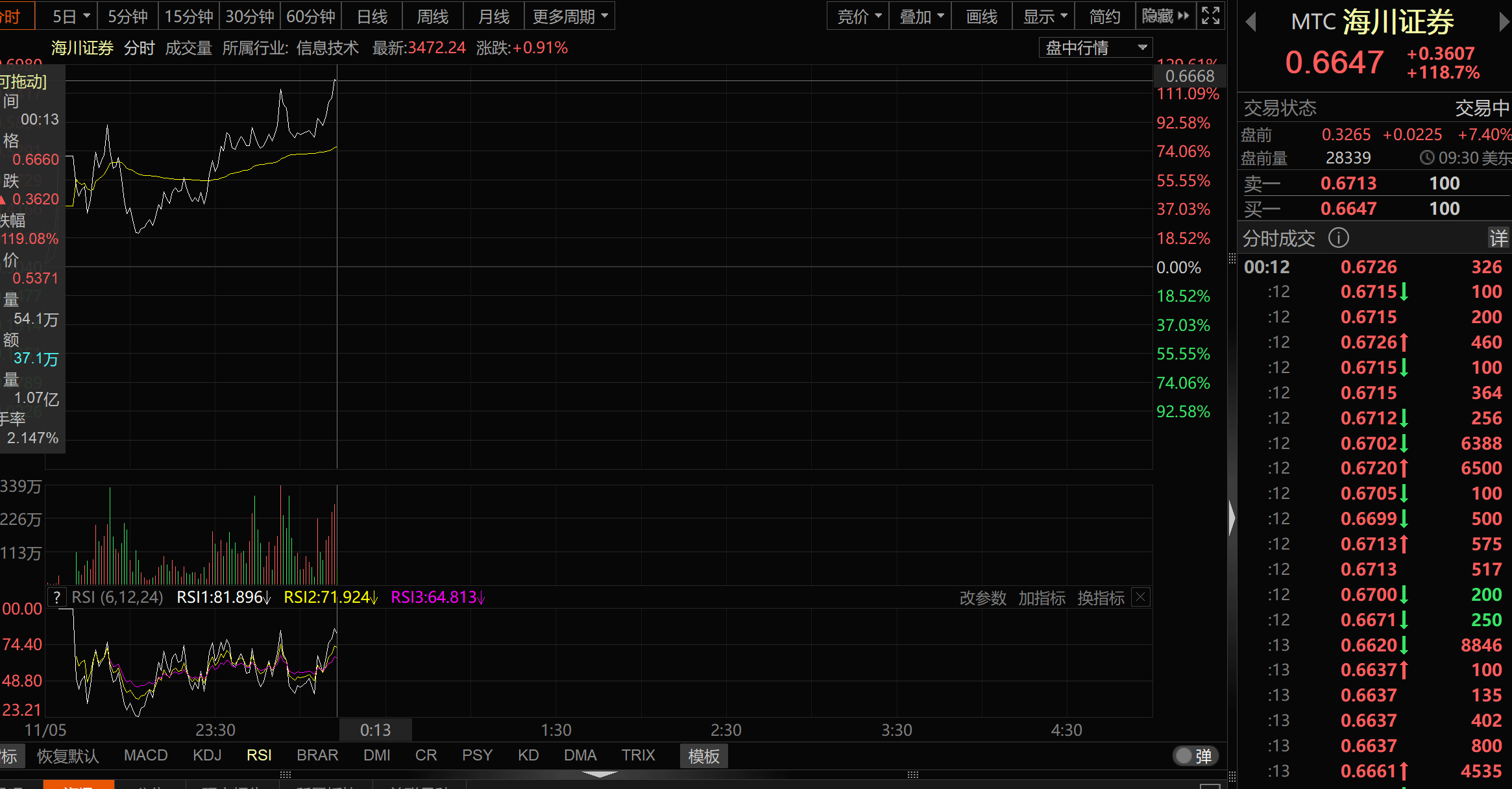This screenshot has height=789, width=1512.
Task: Toggle 画线 drawing mode
Action: [981, 16]
